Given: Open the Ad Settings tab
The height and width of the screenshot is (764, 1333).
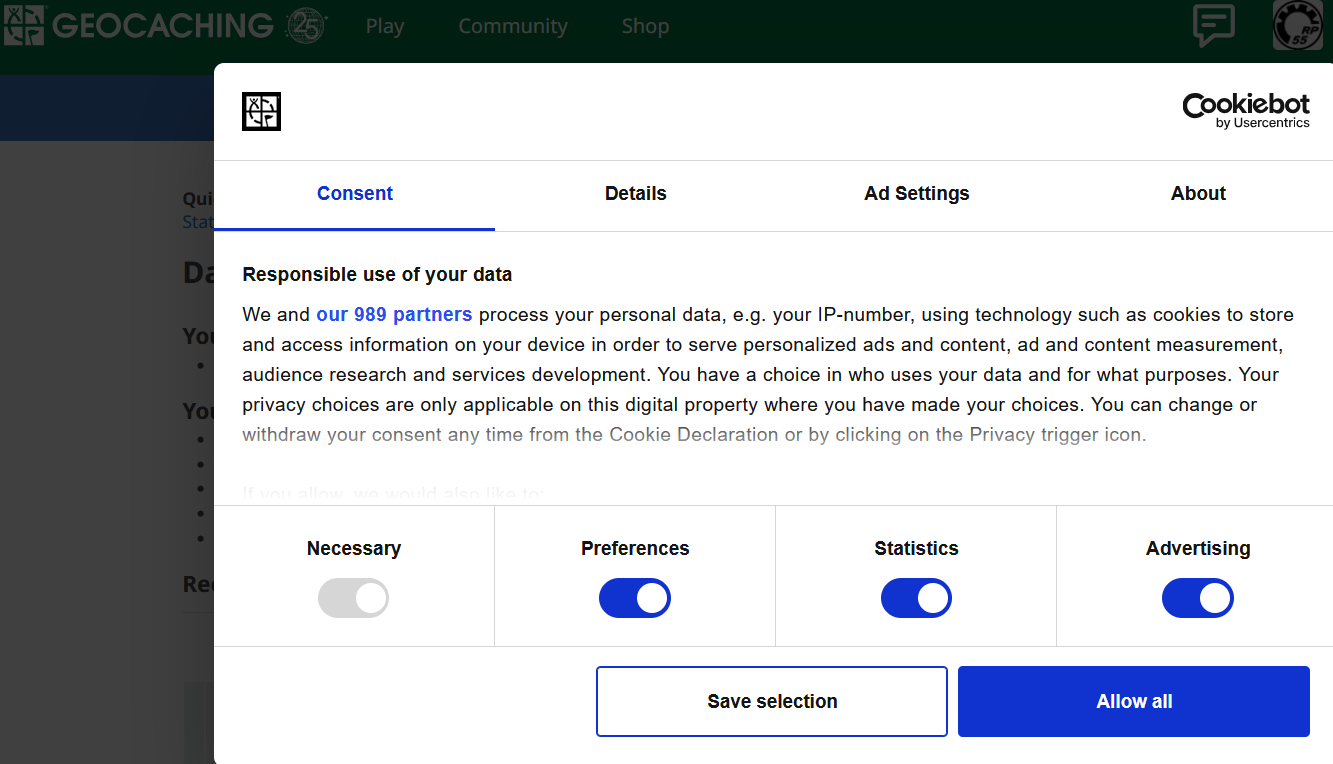Looking at the screenshot, I should click(x=916, y=194).
